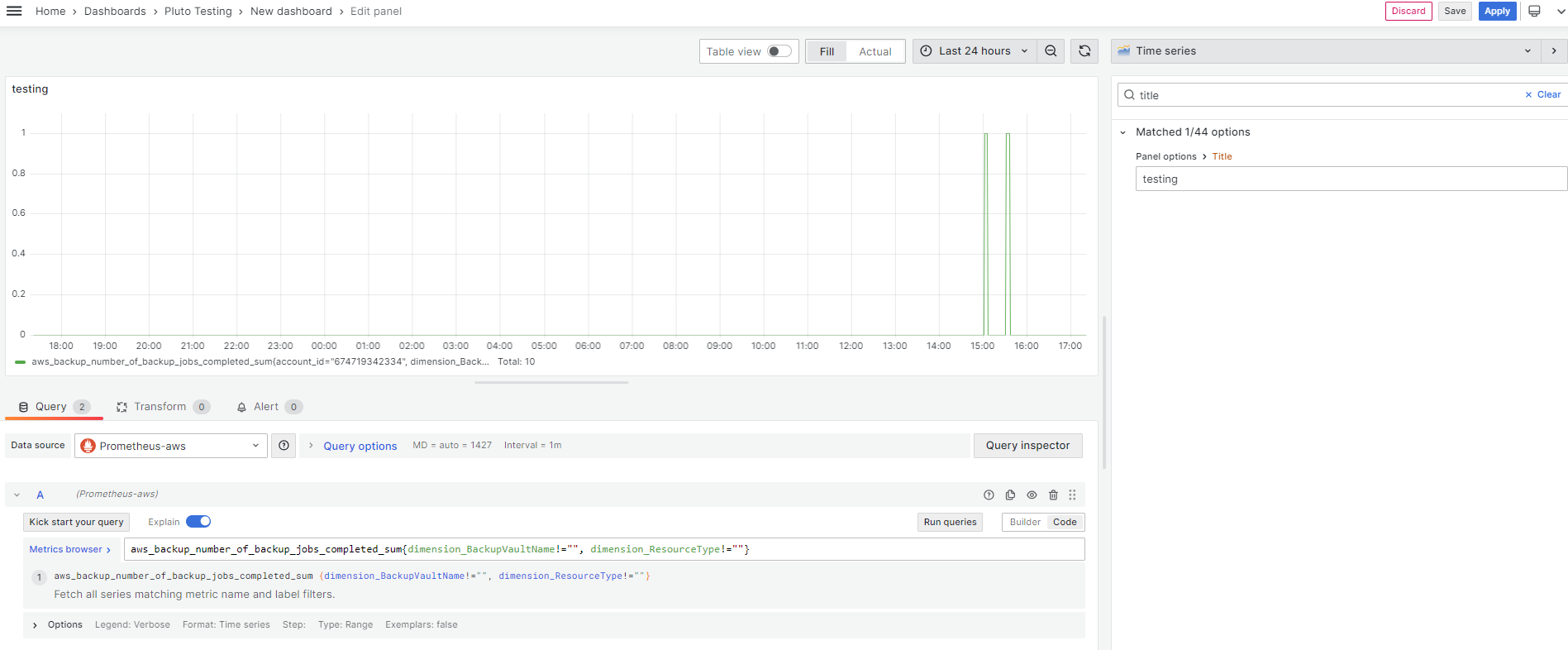Click the legend series aws_backup_number_of_backup_jobs label
This screenshot has height=650, width=1568.
point(260,362)
